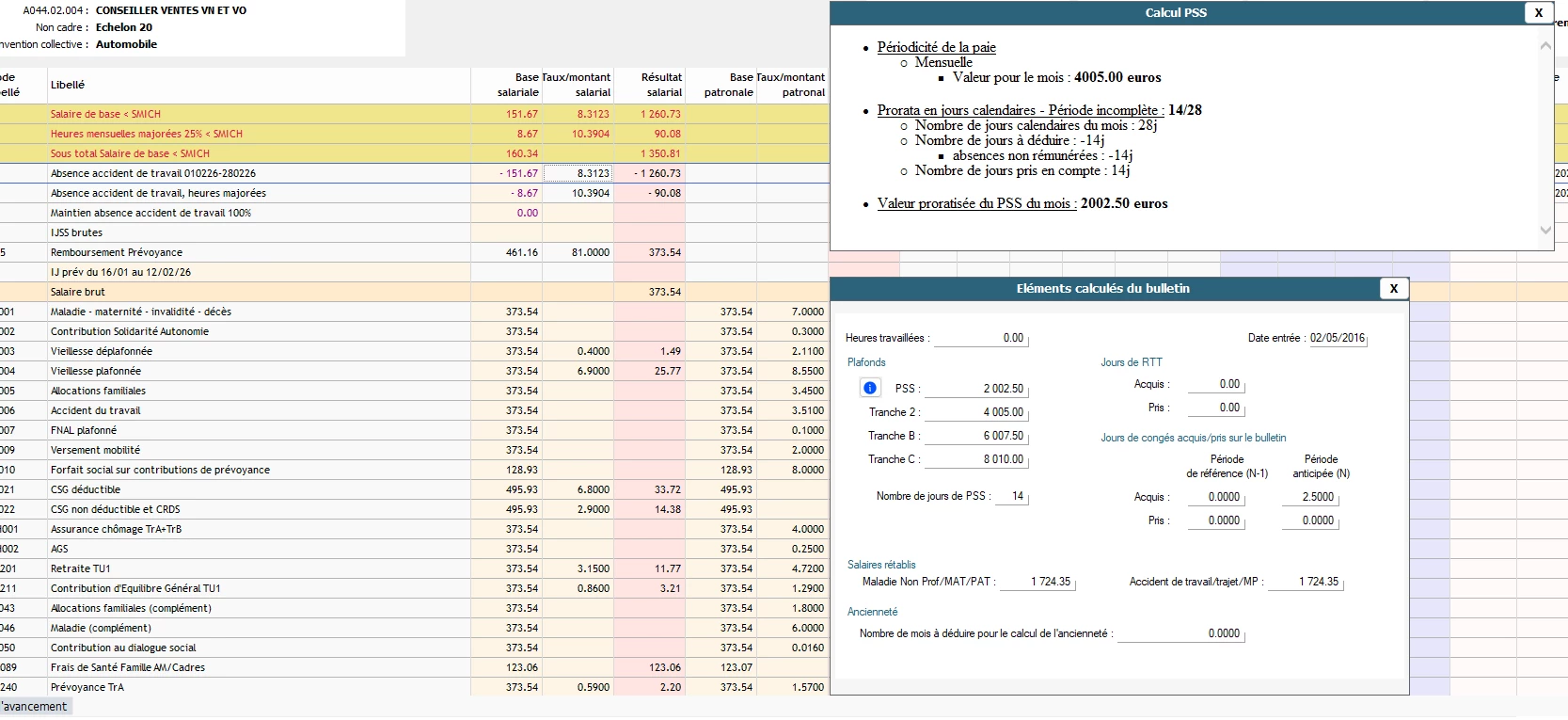Click the blue info icon beside PSS
This screenshot has width=1568, height=720.
click(x=870, y=388)
